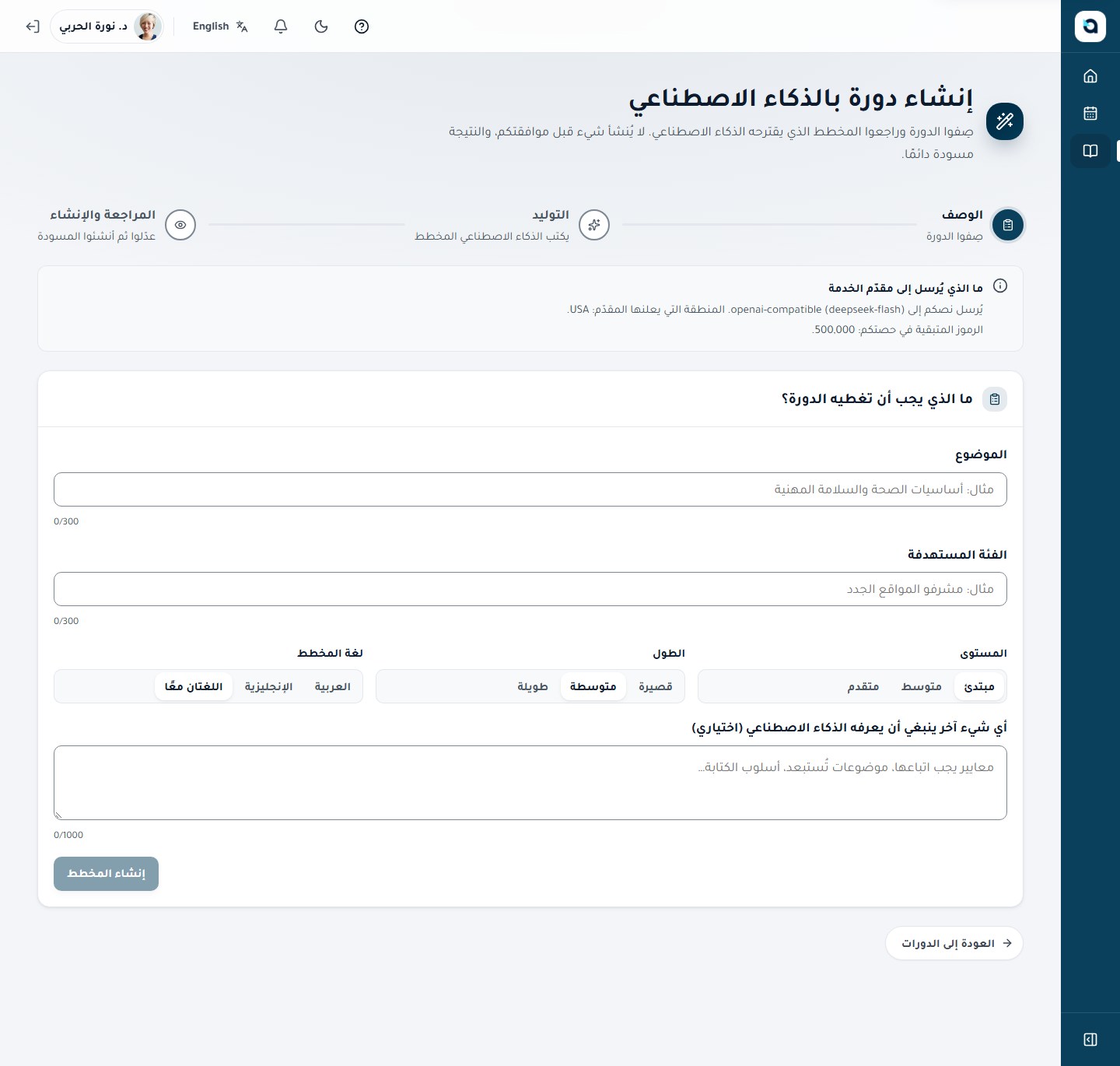This screenshot has width=1120, height=1066.
Task: Open the notifications bell
Action: pyautogui.click(x=281, y=26)
